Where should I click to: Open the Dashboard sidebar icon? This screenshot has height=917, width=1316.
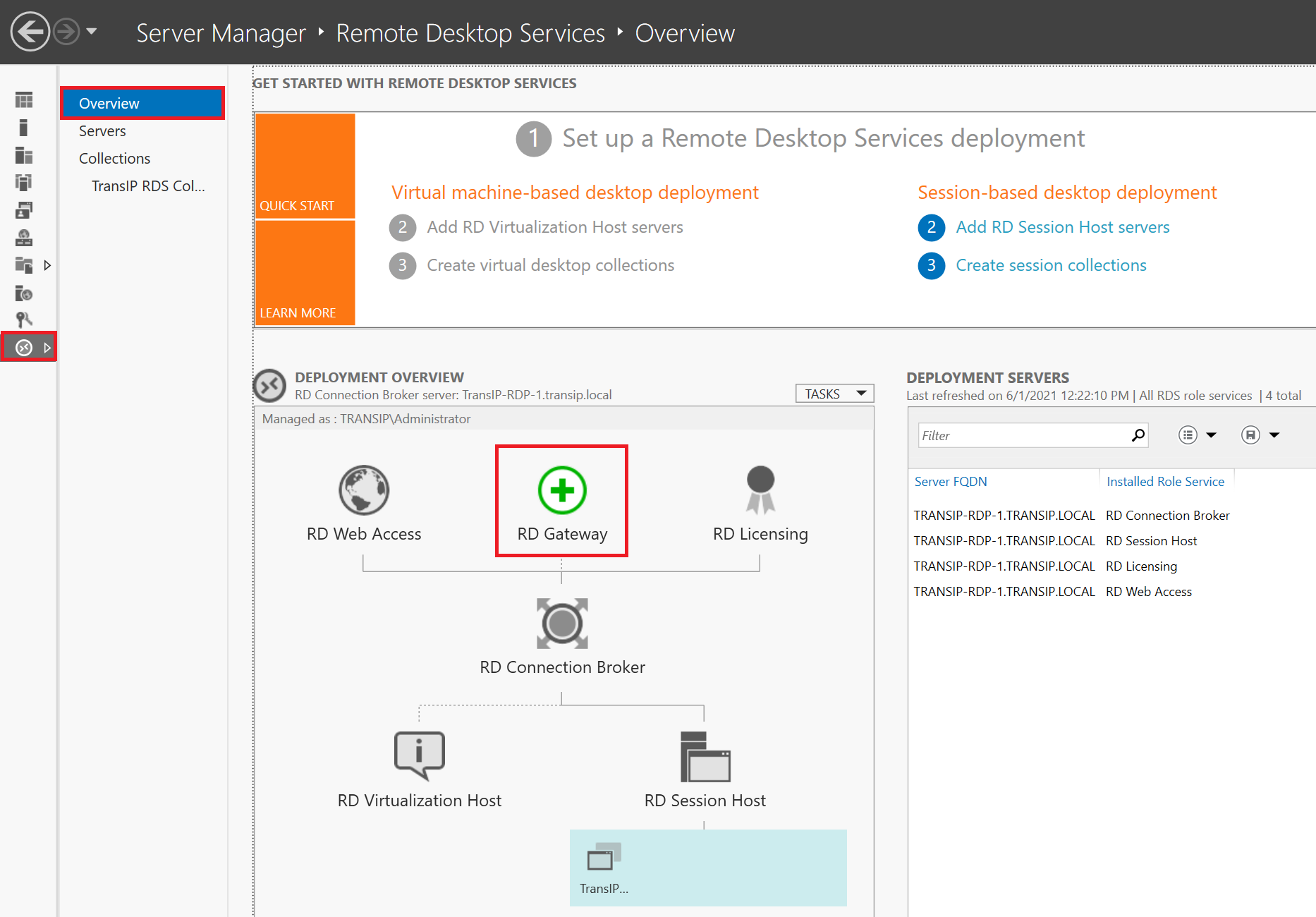click(x=24, y=100)
